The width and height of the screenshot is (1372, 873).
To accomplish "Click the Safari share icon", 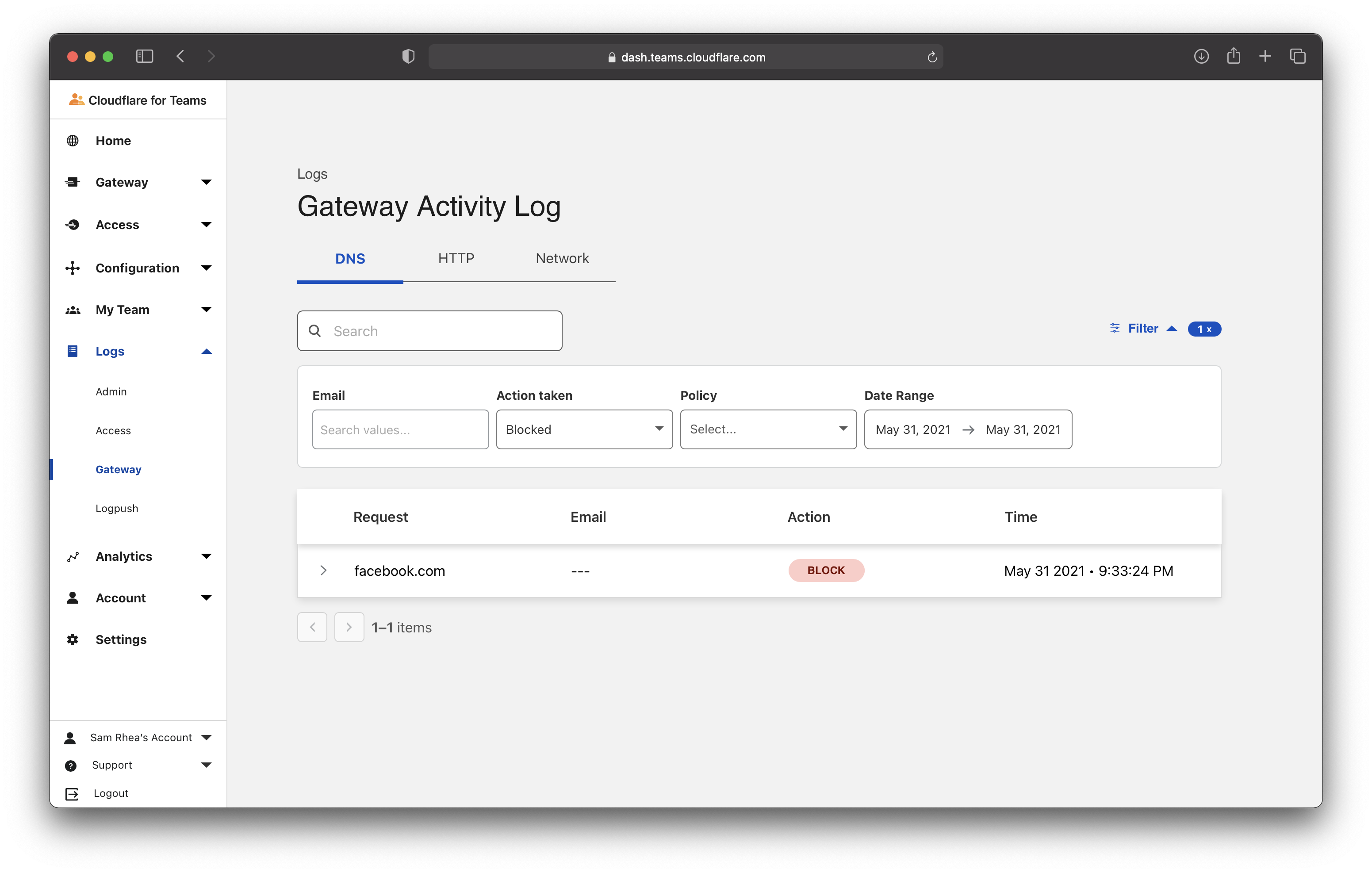I will click(x=1234, y=57).
